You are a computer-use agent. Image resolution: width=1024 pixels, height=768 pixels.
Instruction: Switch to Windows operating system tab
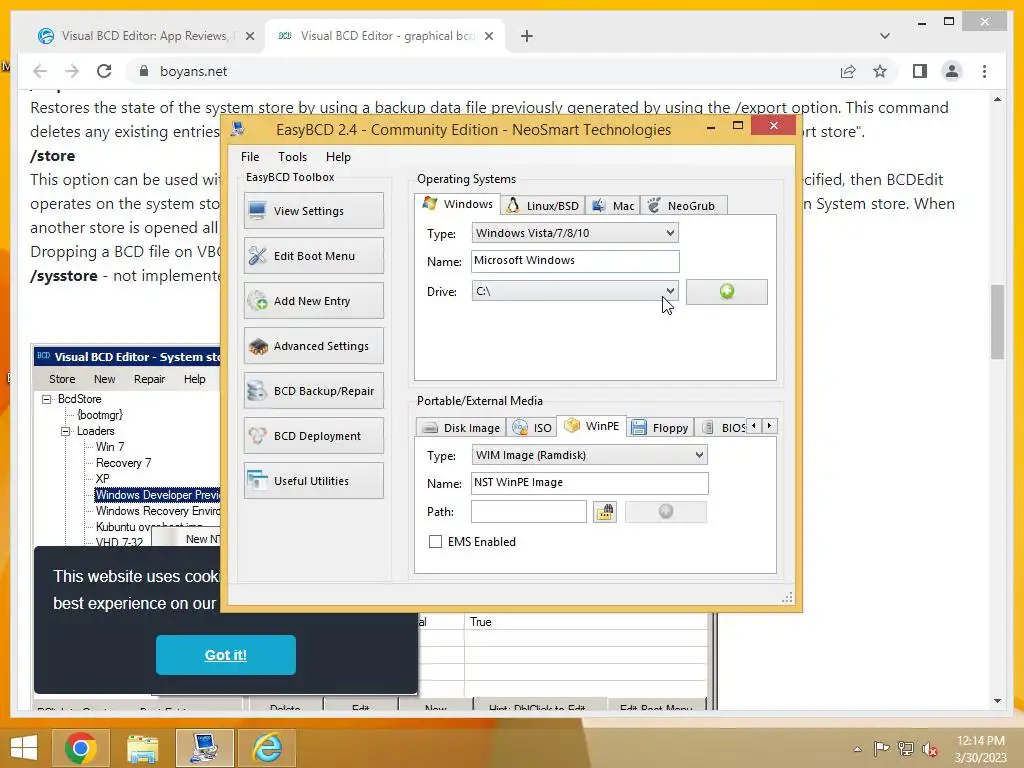coord(457,204)
